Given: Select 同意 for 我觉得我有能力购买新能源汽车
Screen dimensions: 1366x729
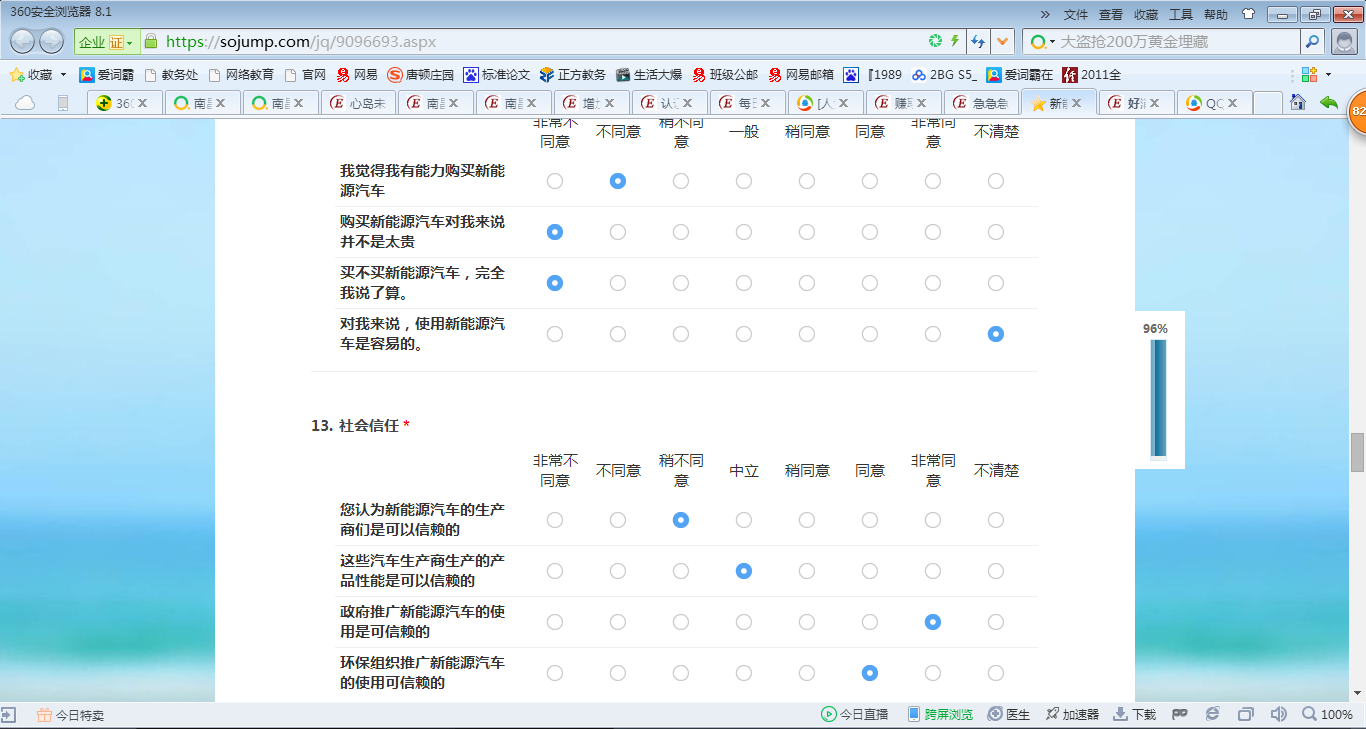Looking at the screenshot, I should point(870,181).
